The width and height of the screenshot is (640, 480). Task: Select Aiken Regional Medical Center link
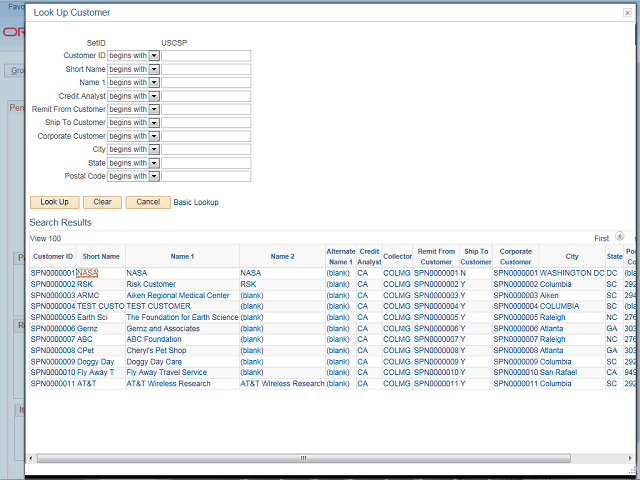click(178, 296)
